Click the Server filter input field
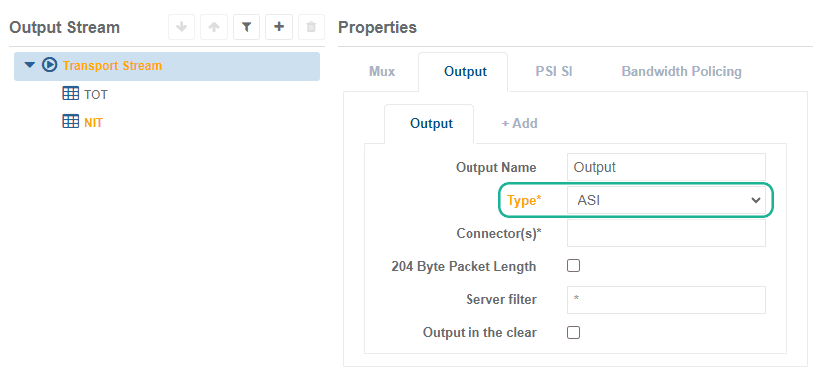Screen dimensions: 818x374 [666, 299]
